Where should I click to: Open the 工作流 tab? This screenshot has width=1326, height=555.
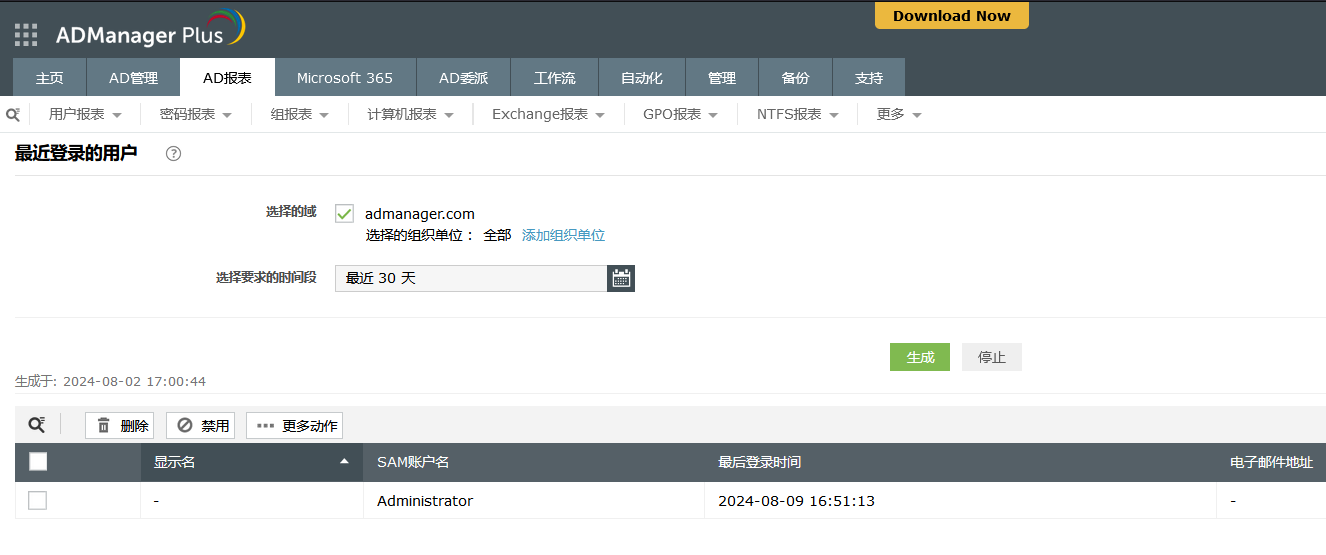coord(555,78)
